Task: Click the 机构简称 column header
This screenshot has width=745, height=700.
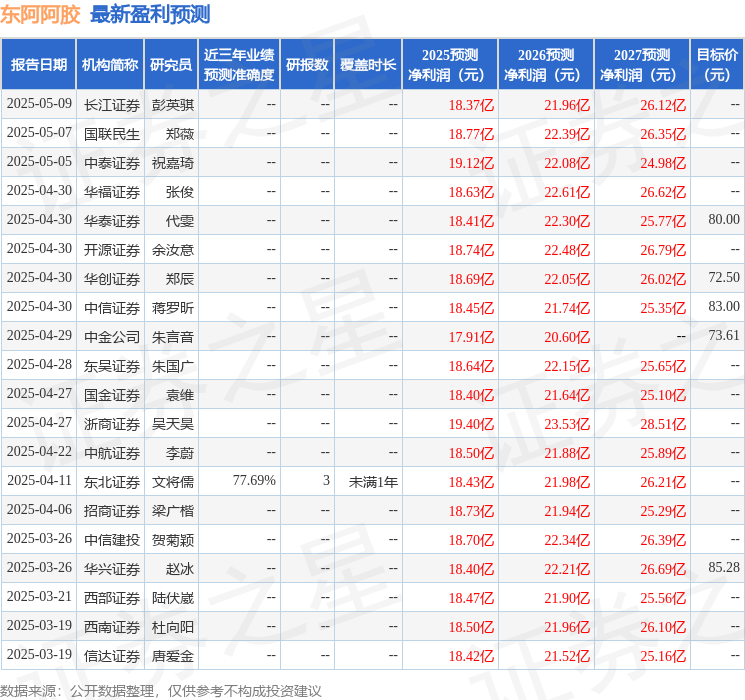Action: (110, 65)
